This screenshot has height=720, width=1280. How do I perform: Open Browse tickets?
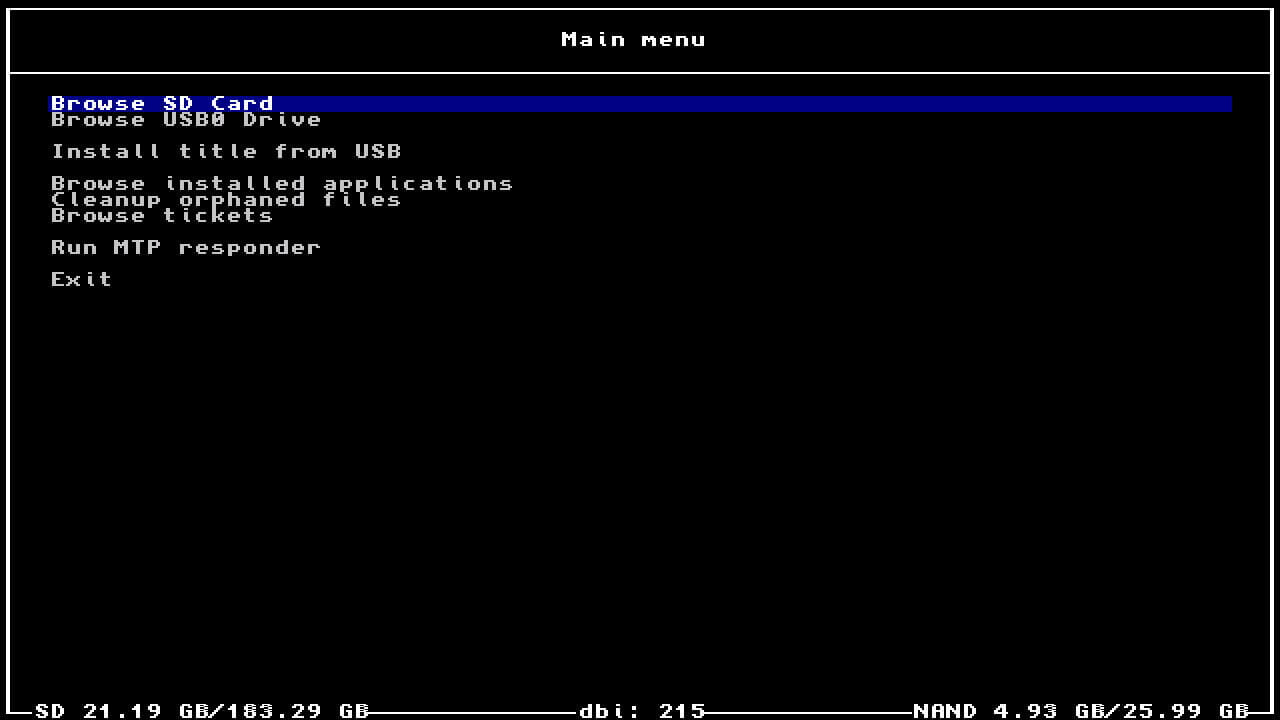[162, 216]
